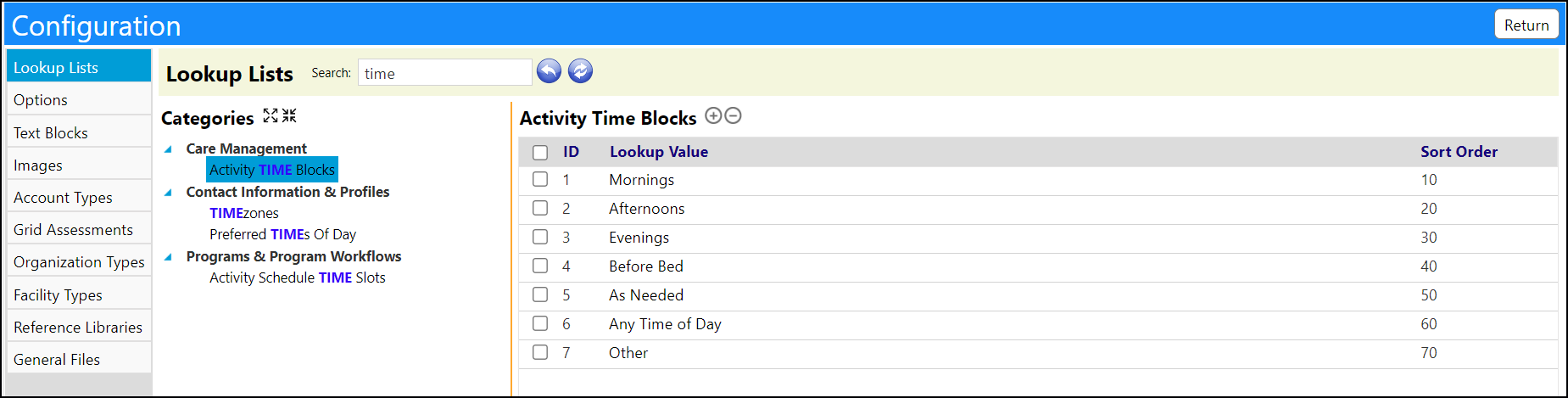
Task: Switch to Text Blocks in sidebar
Action: pyautogui.click(x=79, y=132)
